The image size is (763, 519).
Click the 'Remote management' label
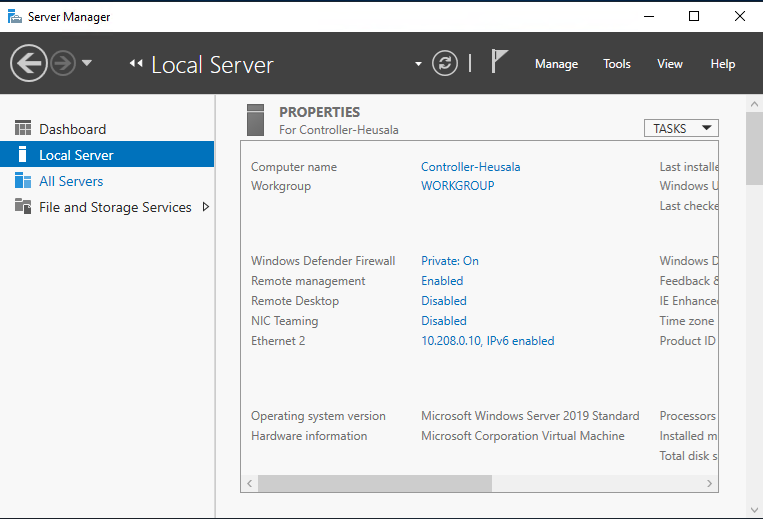(308, 281)
